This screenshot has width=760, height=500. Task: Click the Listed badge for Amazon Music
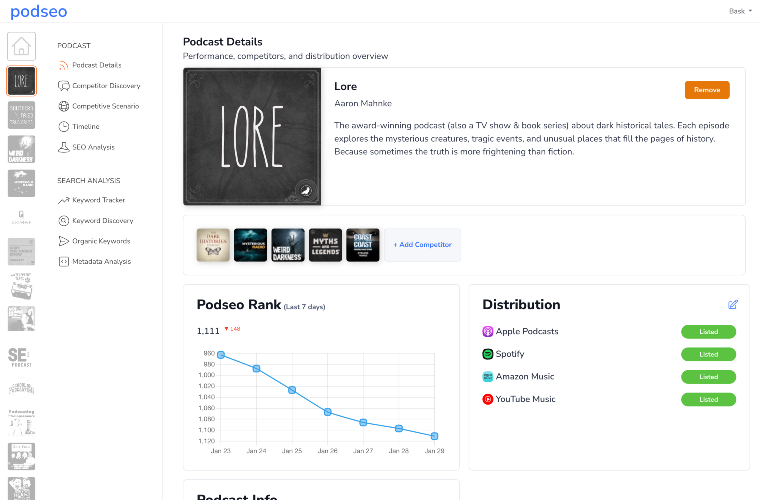[x=709, y=377]
